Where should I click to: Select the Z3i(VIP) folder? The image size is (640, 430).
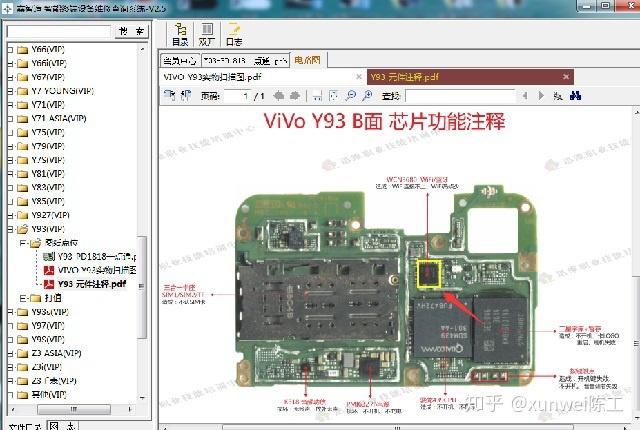47,367
